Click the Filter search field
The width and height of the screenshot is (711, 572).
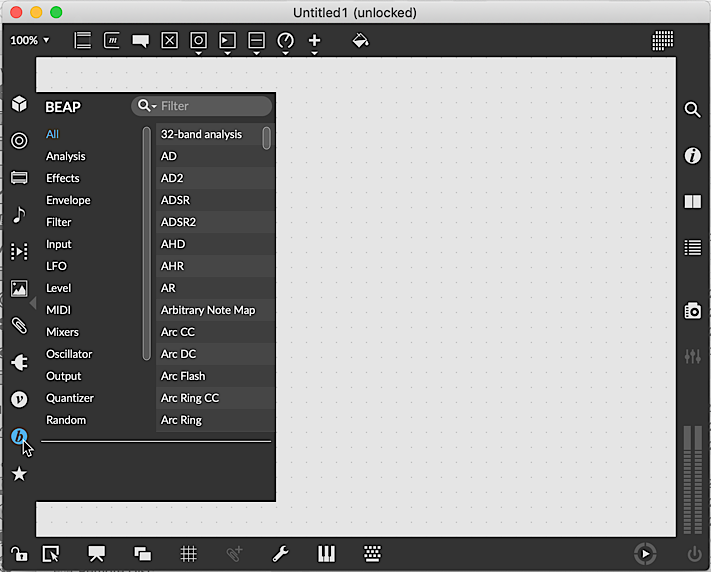tap(201, 106)
